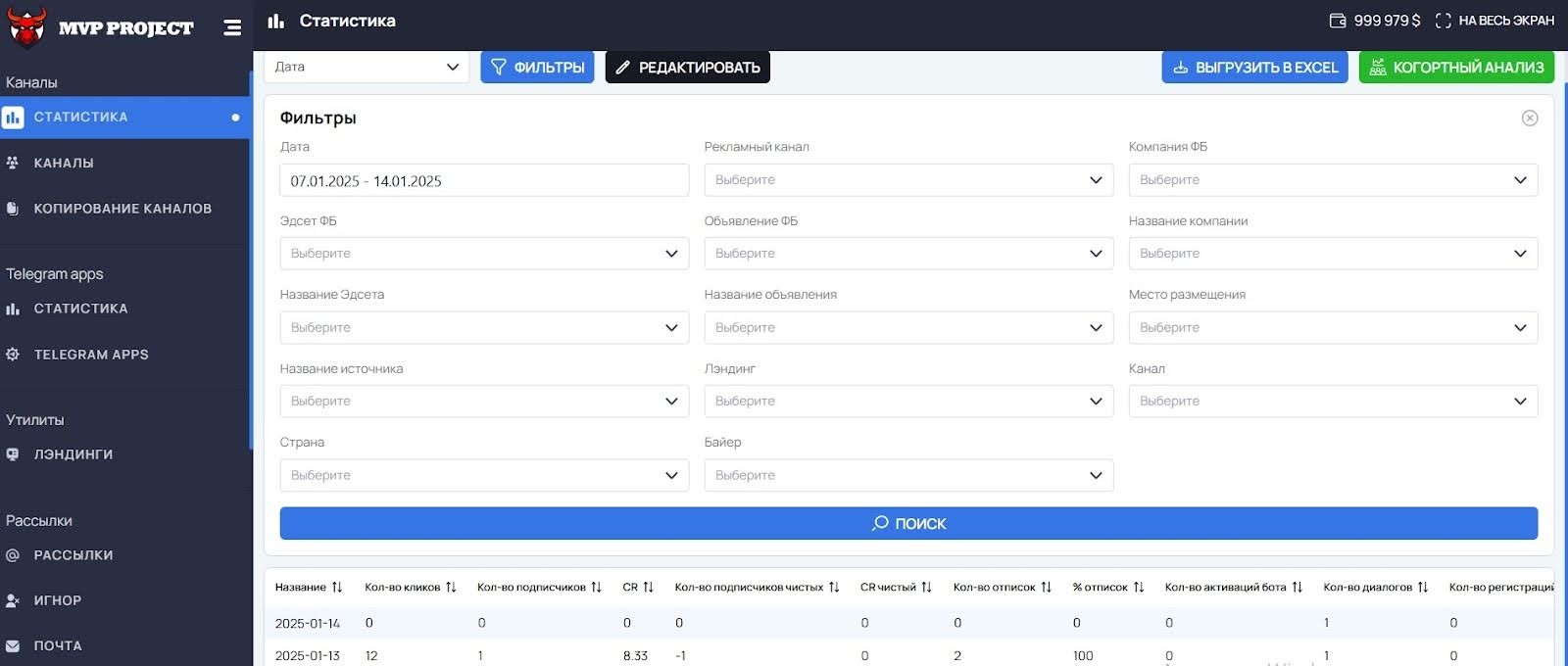Expand the Лэндинг dropdown
1568x666 pixels.
(x=908, y=402)
